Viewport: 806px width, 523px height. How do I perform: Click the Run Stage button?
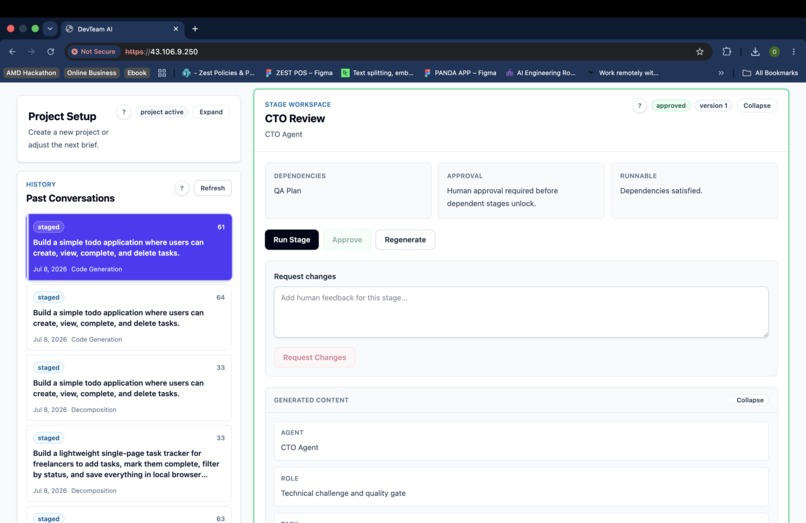tap(291, 240)
